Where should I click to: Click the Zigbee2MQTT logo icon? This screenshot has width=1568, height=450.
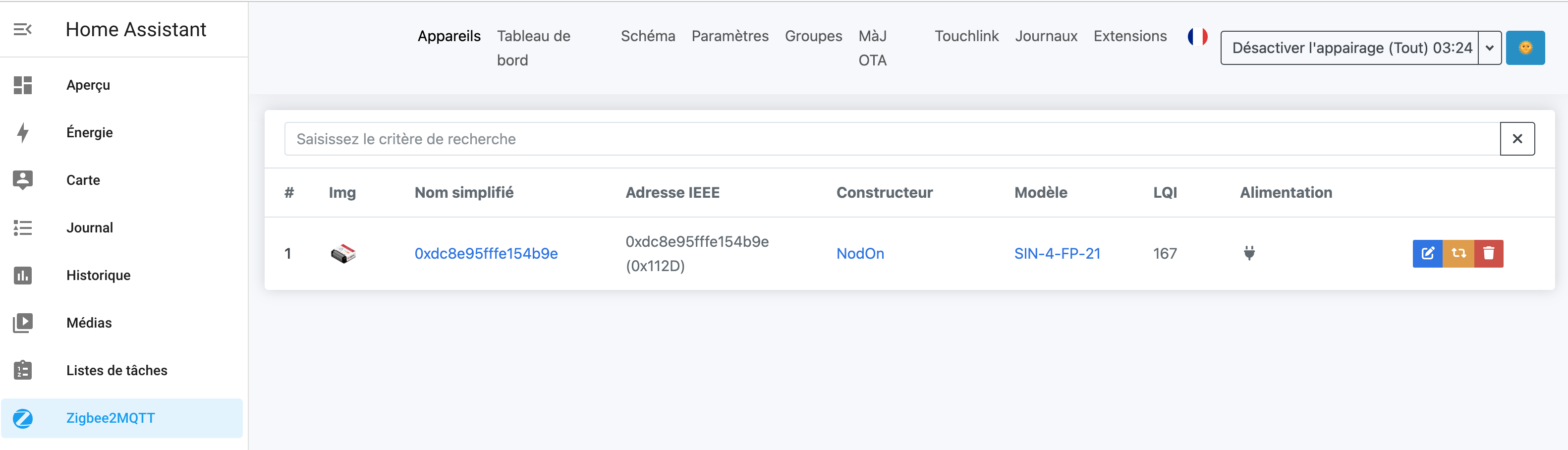pos(22,418)
